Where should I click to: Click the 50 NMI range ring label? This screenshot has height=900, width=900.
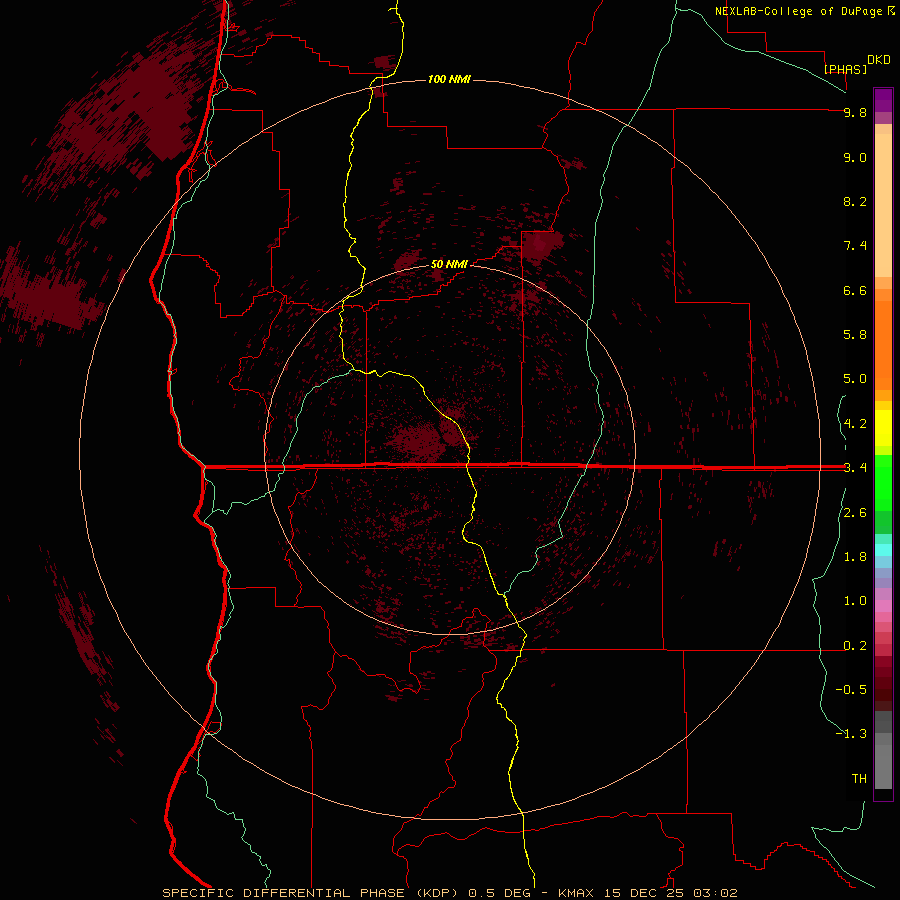[x=449, y=264]
